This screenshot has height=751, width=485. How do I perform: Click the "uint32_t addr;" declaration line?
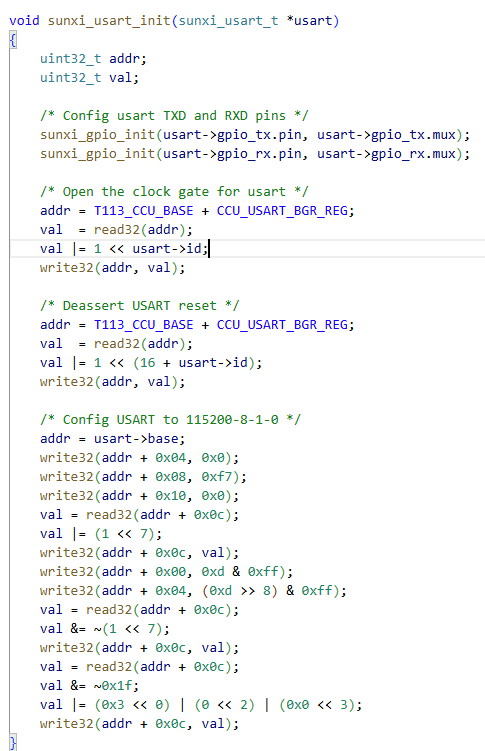point(93,58)
